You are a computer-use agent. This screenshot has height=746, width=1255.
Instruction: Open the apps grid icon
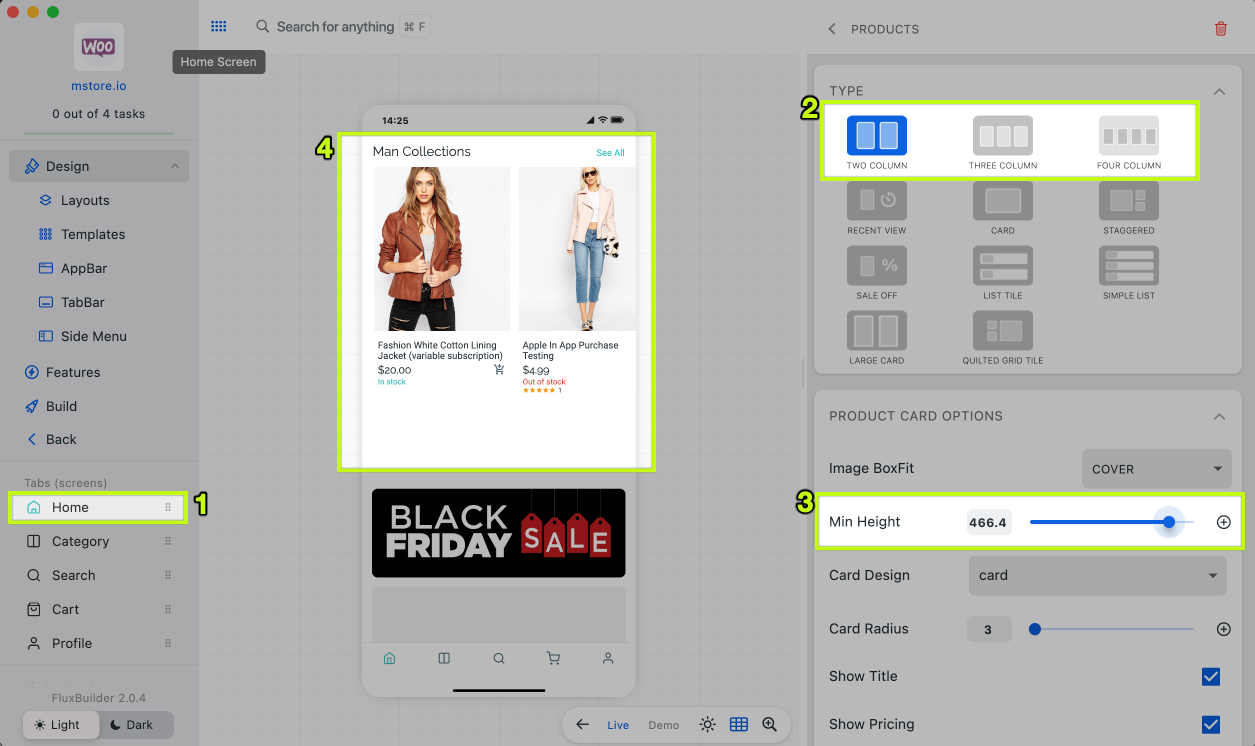[x=219, y=27]
